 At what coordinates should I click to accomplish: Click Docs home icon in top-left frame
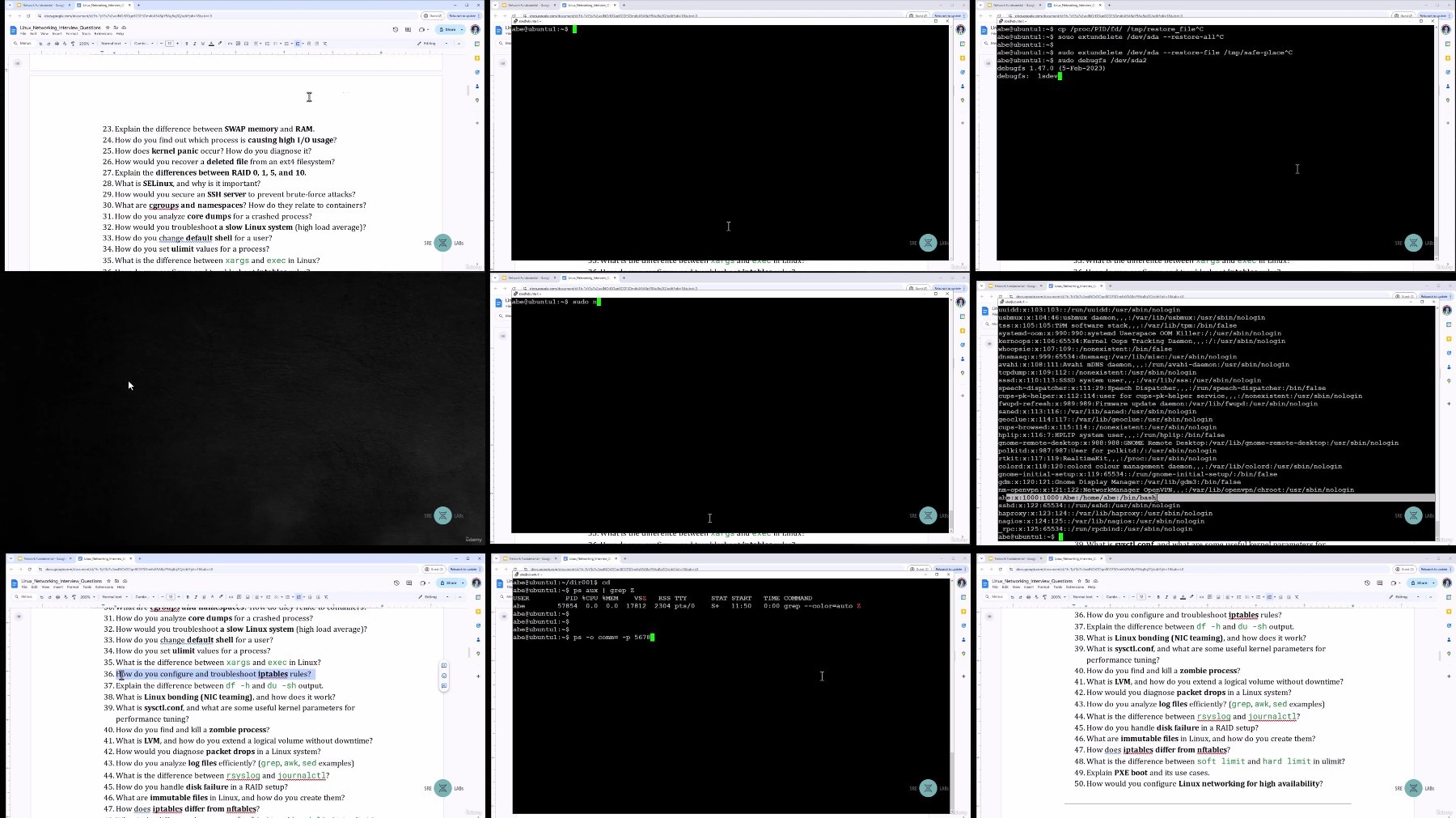pos(13,30)
